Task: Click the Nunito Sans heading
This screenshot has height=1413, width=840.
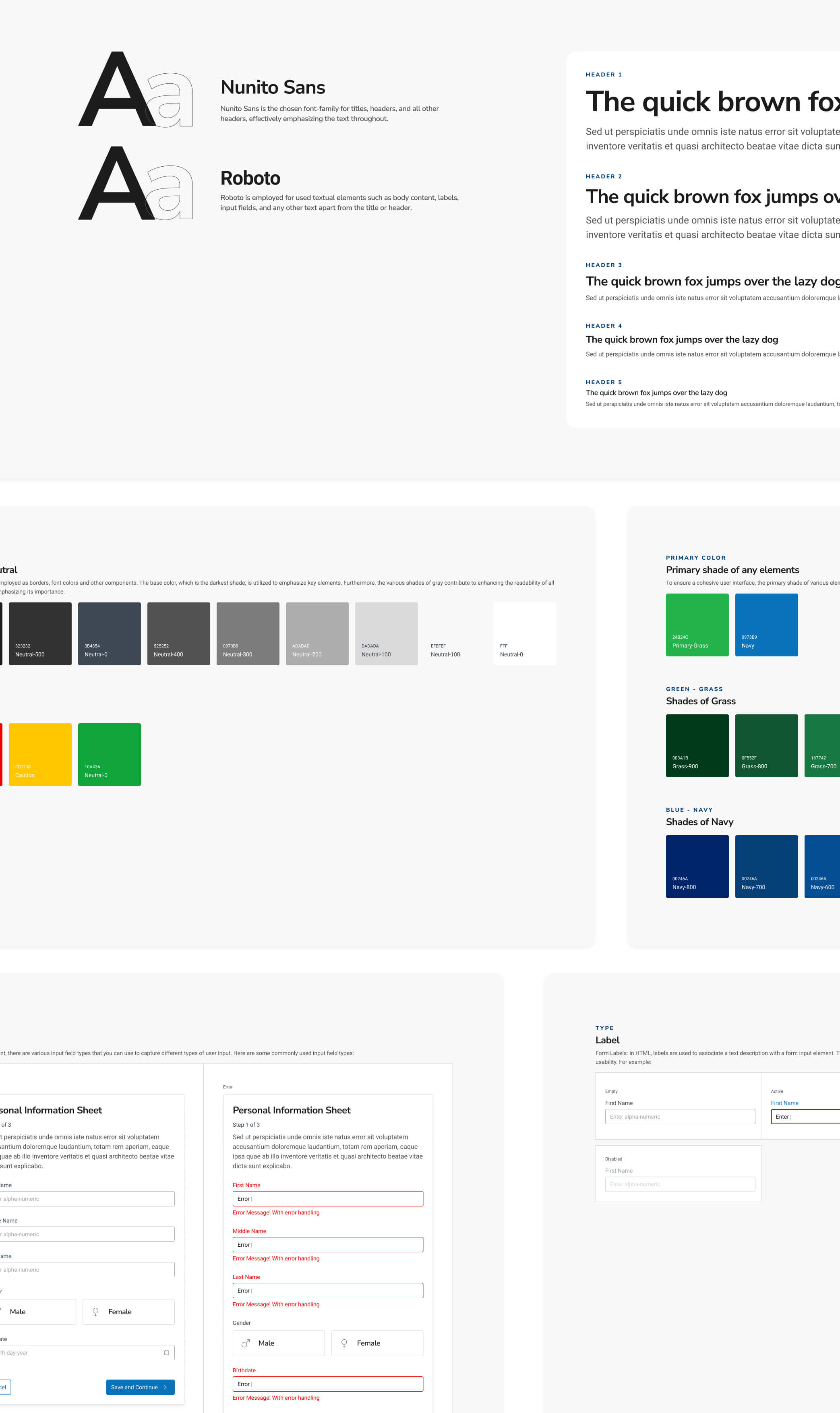Action: pos(273,87)
